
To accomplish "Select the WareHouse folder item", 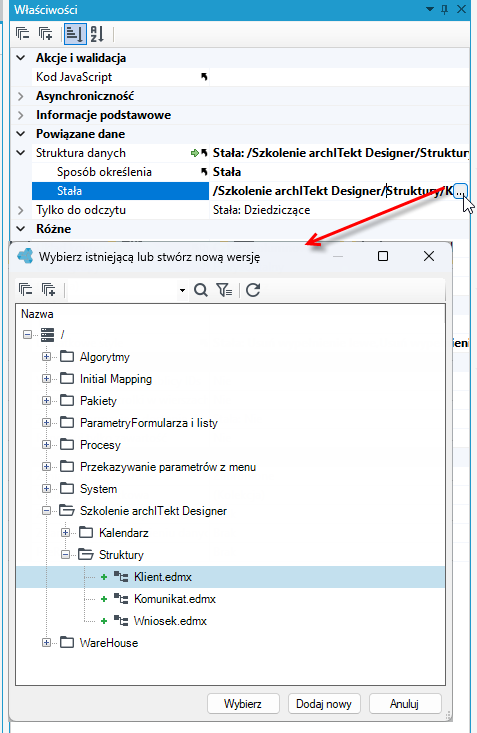I will coord(109,643).
